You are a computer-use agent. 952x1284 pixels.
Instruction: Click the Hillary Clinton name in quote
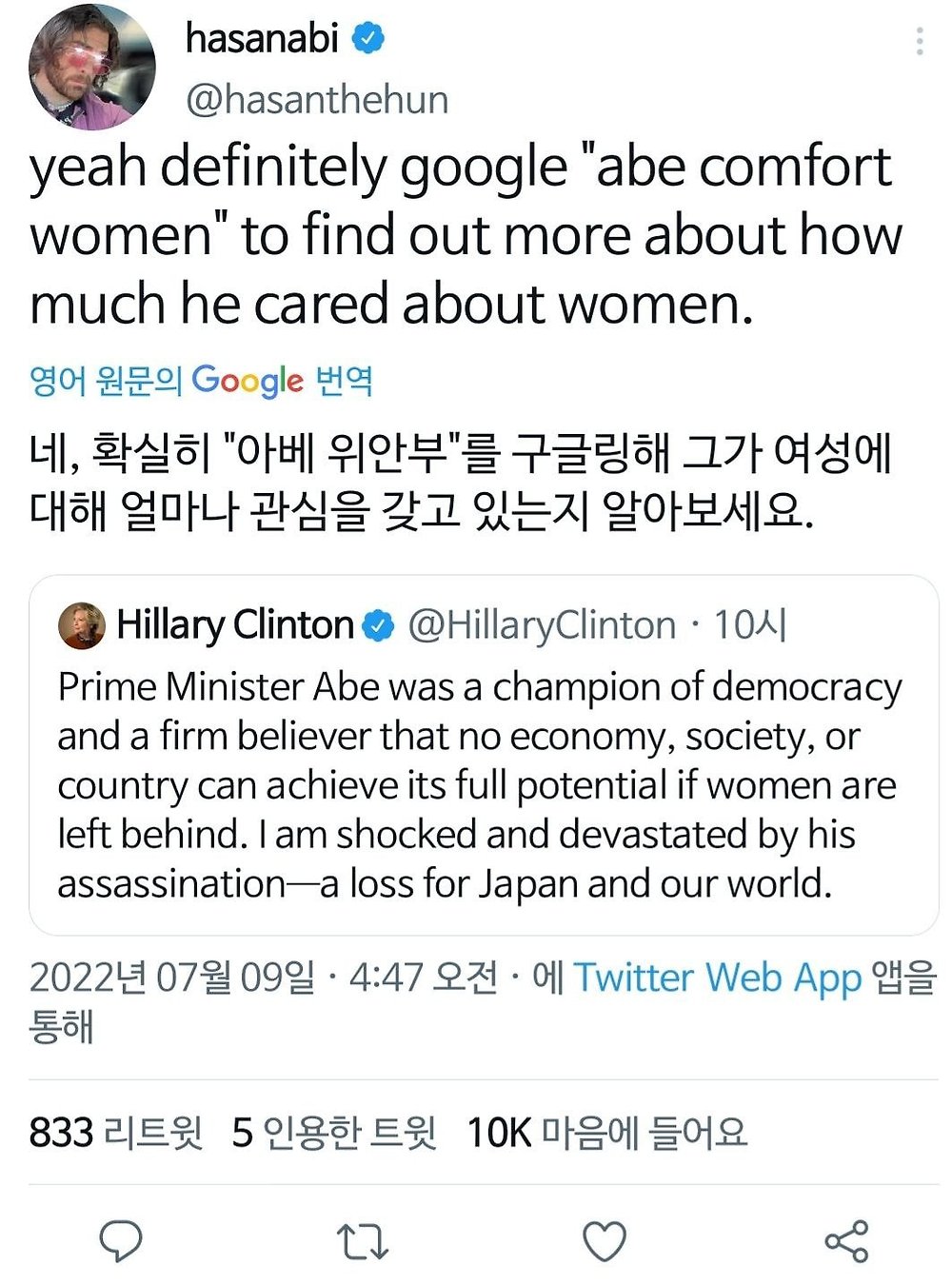click(x=235, y=625)
